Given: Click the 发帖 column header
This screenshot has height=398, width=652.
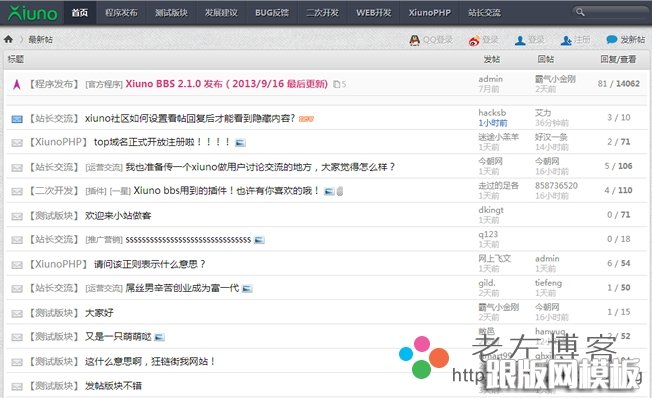Looking at the screenshot, I should tap(491, 59).
